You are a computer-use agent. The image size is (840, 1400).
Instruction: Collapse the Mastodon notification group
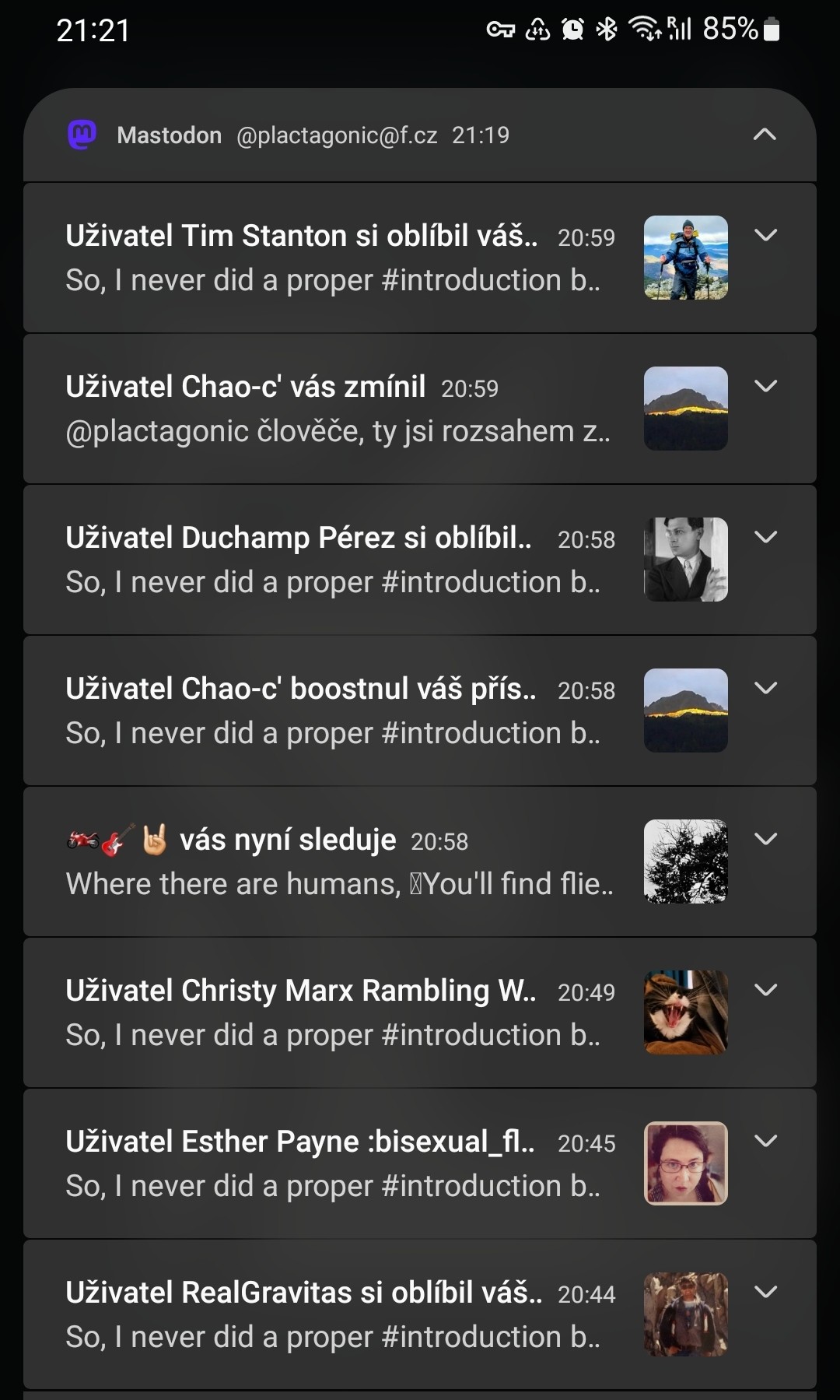coord(765,135)
